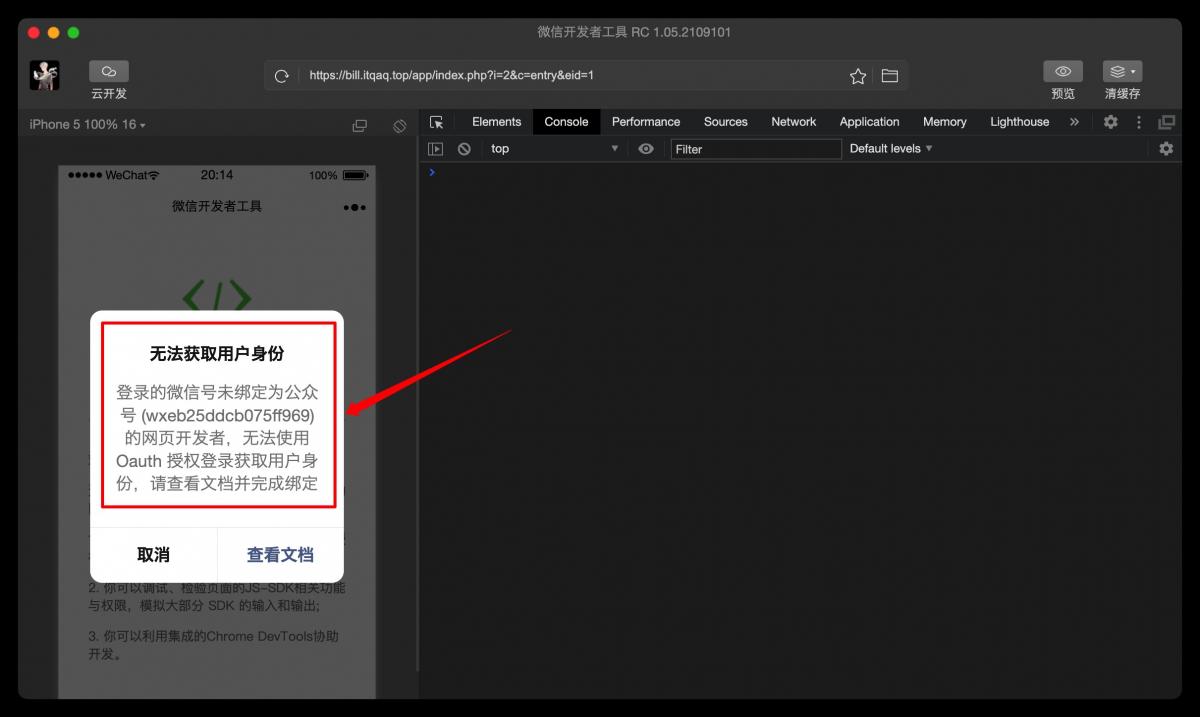Viewport: 1200px width, 717px height.
Task: Click the console prompt line
Action: click(800, 172)
